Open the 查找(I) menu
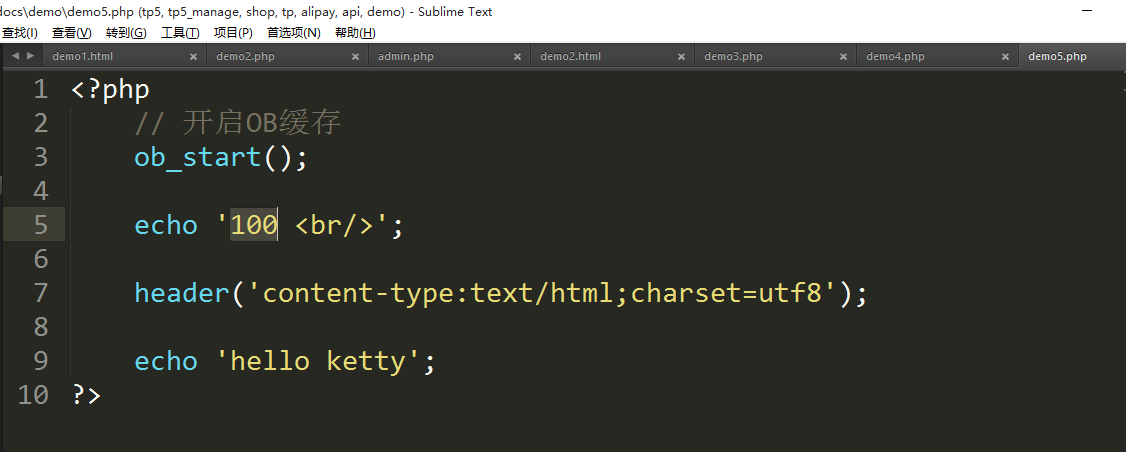The image size is (1126, 452). coord(19,33)
